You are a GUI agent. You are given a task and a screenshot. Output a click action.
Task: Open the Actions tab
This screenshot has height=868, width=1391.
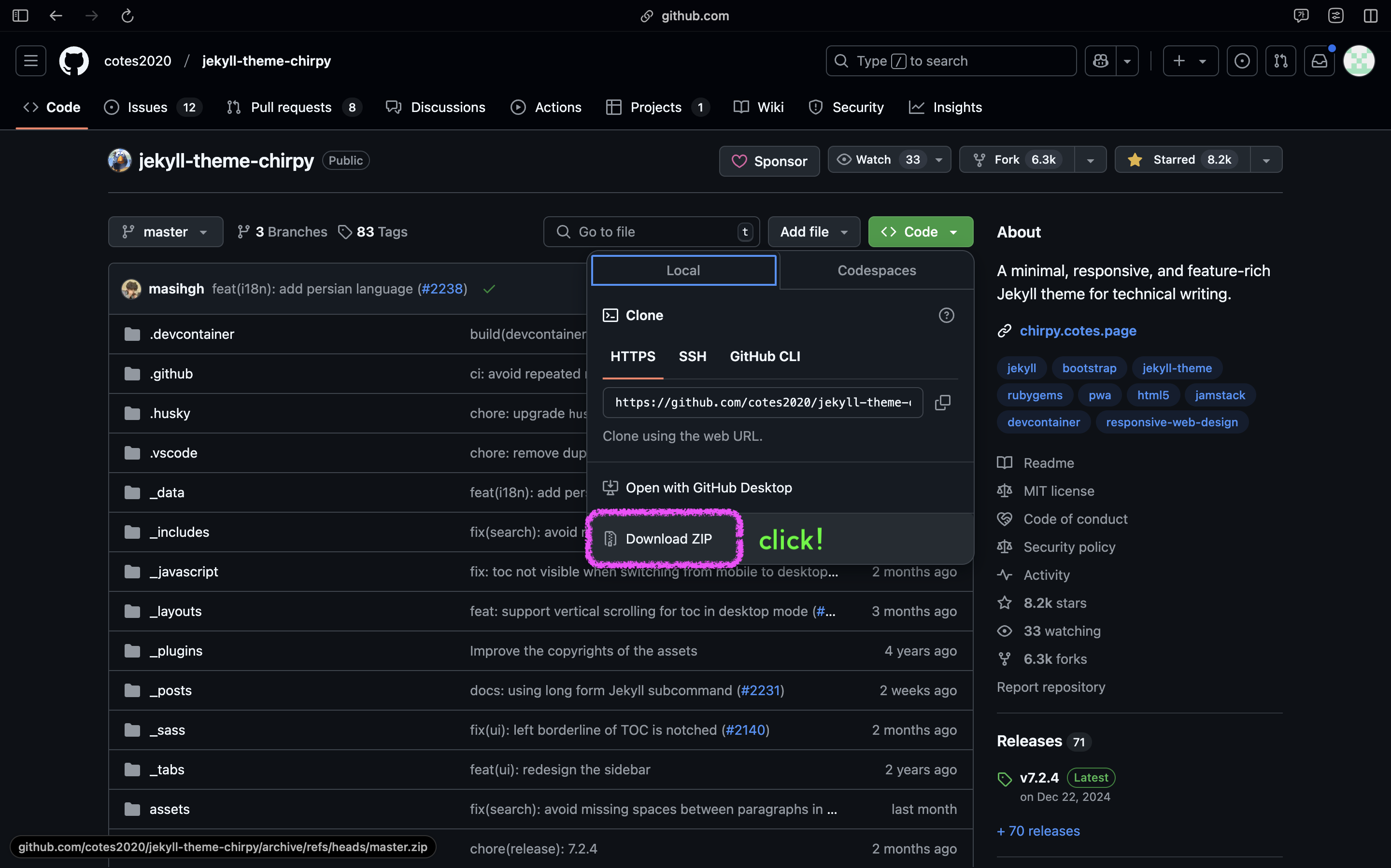[546, 107]
